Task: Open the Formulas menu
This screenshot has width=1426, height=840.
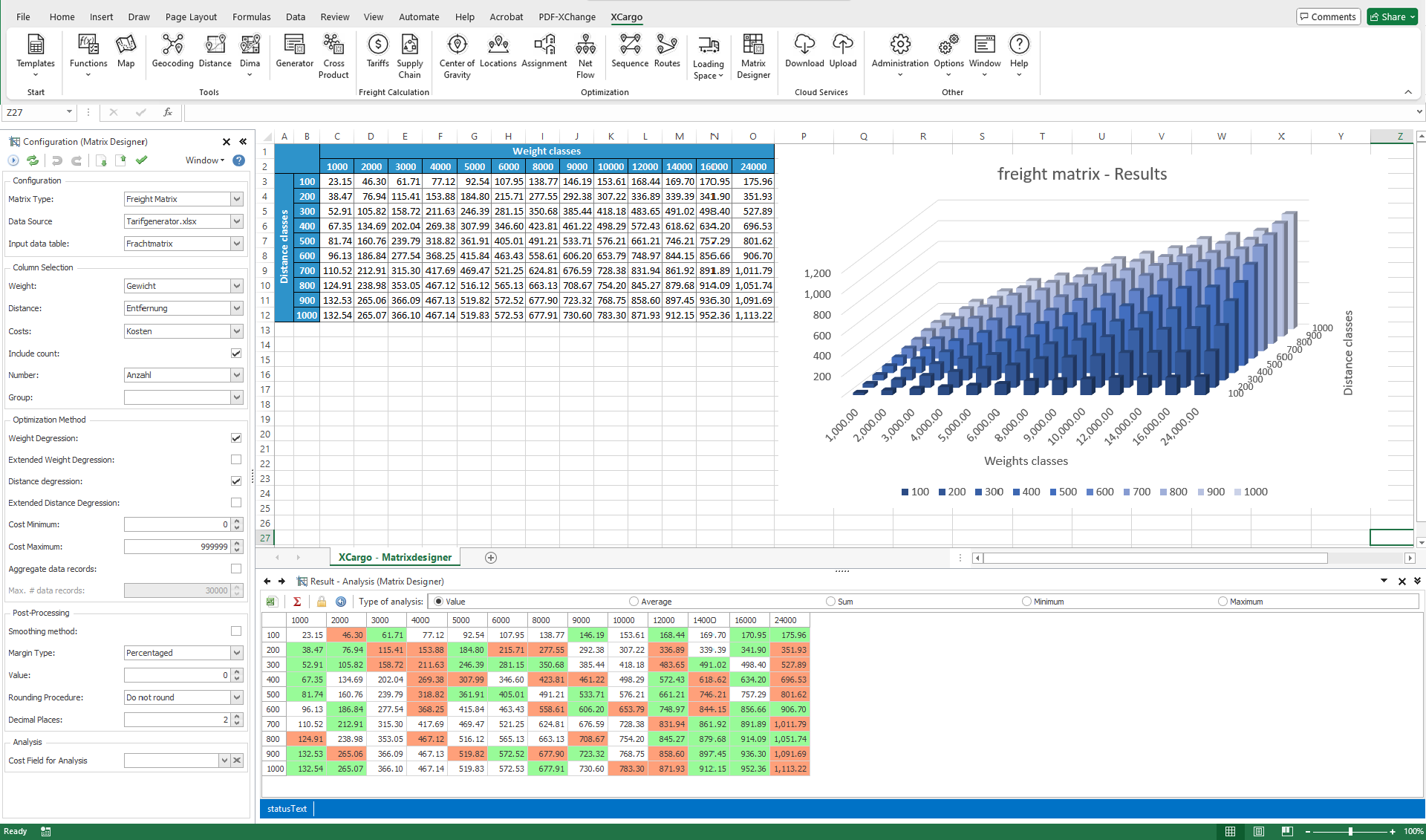Action: coord(251,16)
